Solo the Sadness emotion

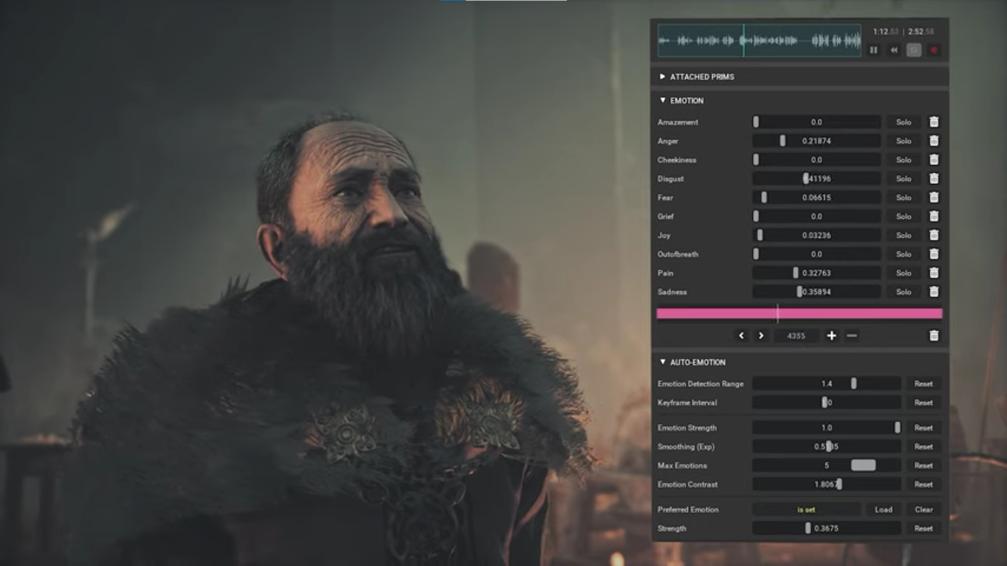click(x=904, y=292)
